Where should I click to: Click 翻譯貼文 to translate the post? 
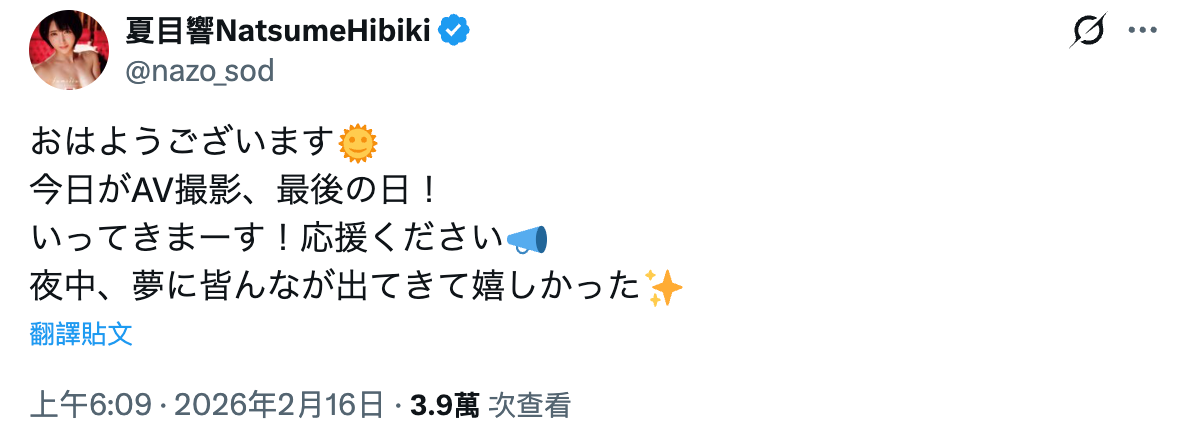81,334
